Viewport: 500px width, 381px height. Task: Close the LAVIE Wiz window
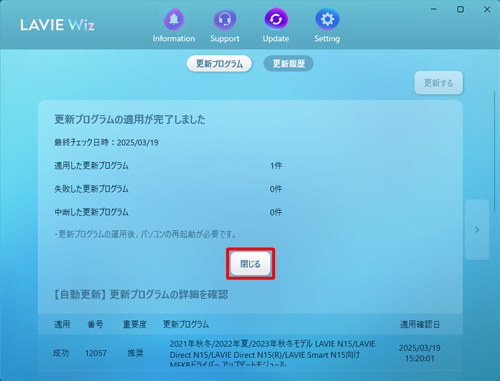tap(487, 9)
